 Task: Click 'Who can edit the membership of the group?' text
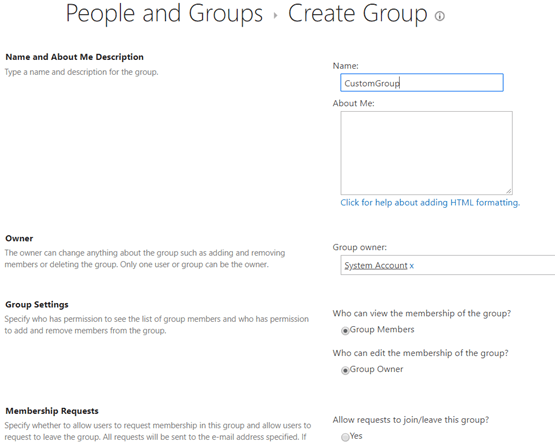pyautogui.click(x=420, y=353)
